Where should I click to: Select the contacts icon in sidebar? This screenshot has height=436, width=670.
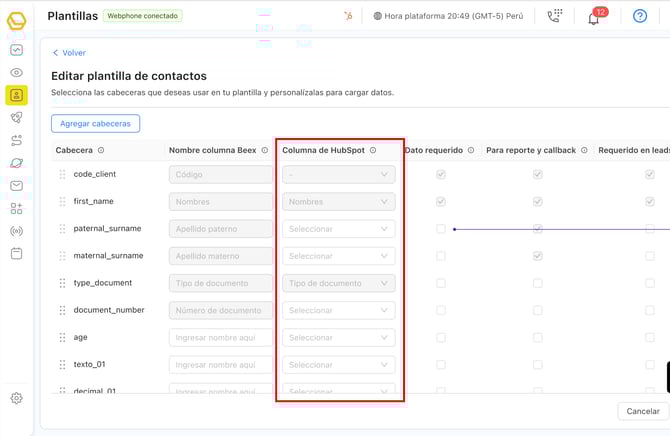pyautogui.click(x=16, y=95)
